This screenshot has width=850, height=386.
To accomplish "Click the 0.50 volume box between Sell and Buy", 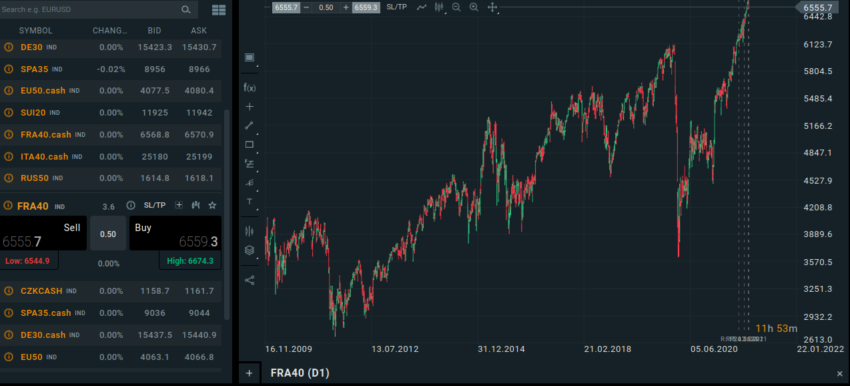I will point(108,234).
